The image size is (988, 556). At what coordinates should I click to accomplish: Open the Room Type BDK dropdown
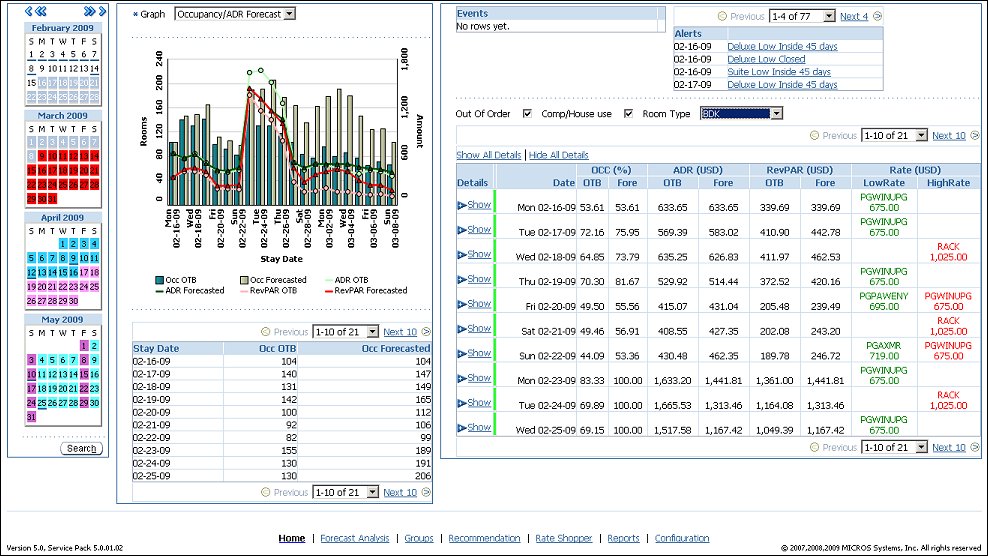(741, 114)
